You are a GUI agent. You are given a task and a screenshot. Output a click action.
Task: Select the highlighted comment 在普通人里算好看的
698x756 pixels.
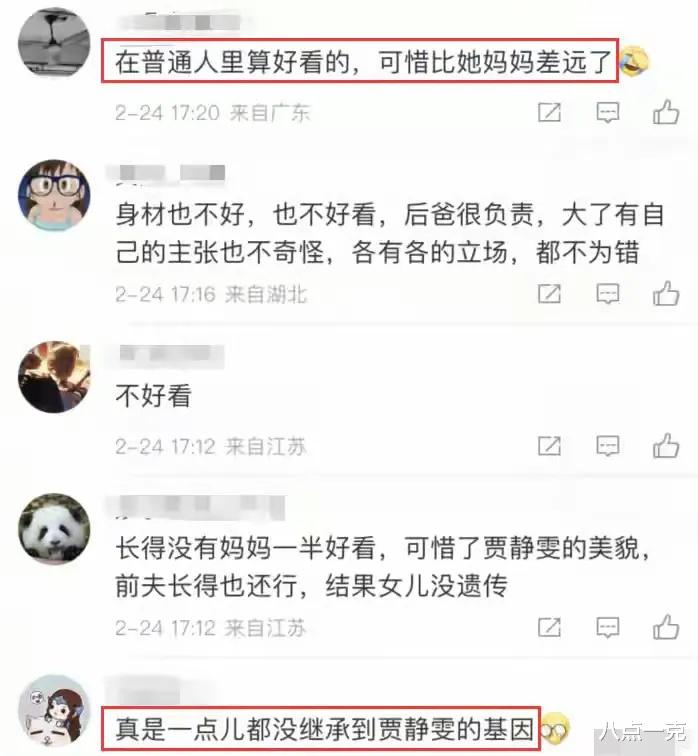pyautogui.click(x=360, y=61)
